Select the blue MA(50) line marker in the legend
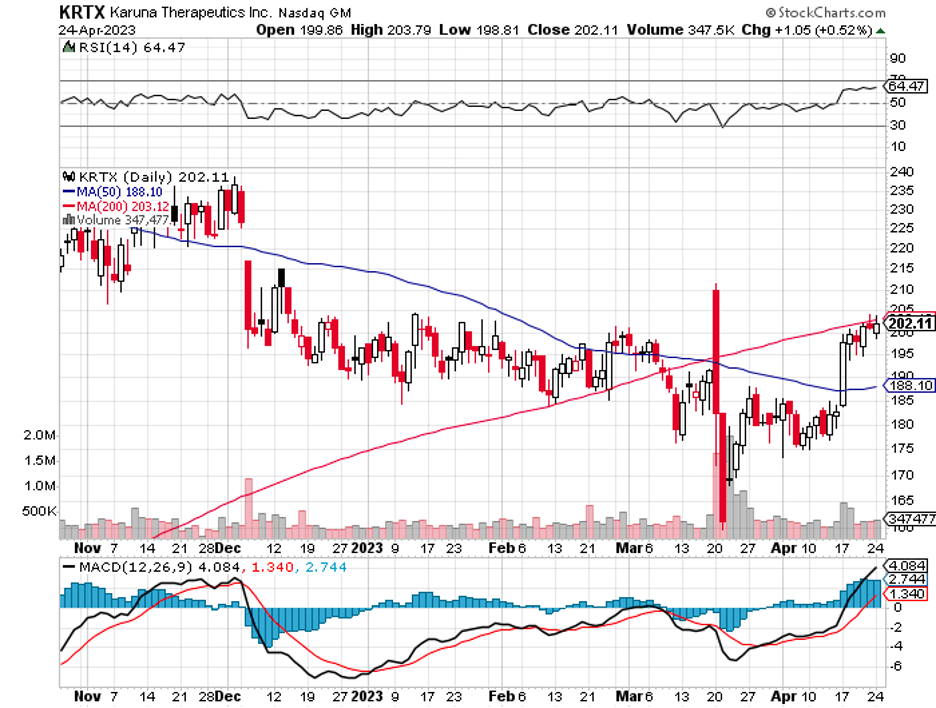The image size is (936, 708). pos(69,192)
